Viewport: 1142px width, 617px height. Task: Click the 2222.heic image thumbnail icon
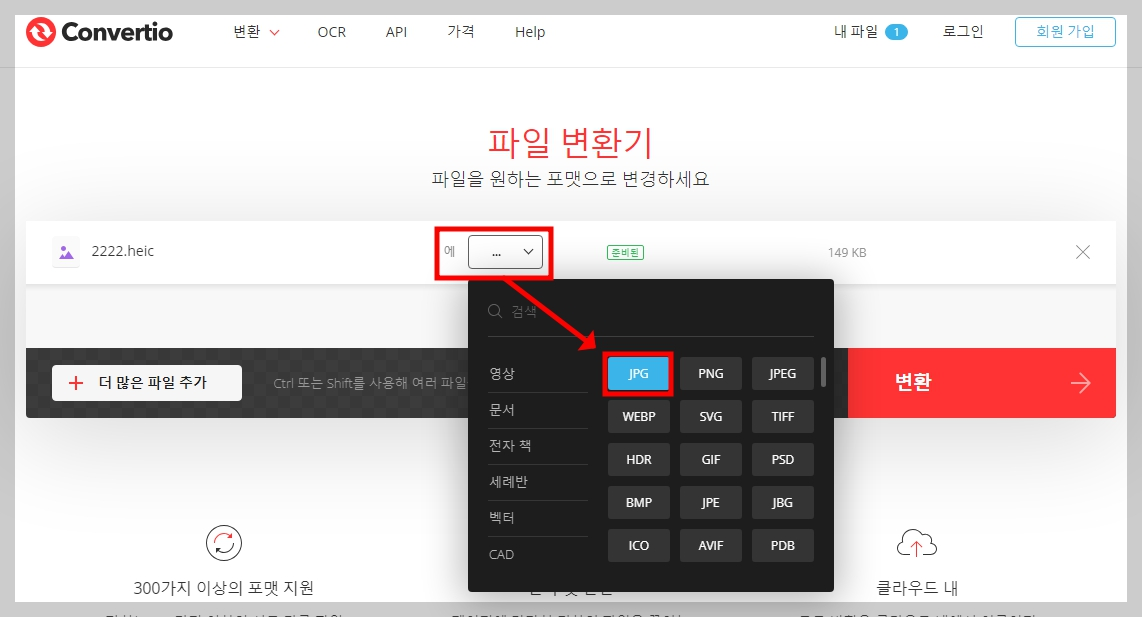(x=65, y=252)
